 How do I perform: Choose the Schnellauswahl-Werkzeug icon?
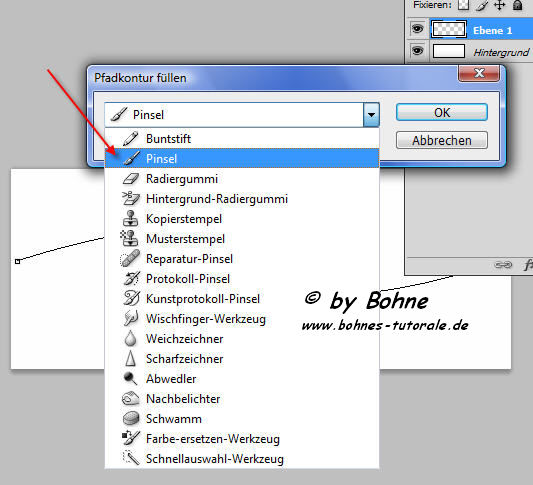tap(131, 458)
